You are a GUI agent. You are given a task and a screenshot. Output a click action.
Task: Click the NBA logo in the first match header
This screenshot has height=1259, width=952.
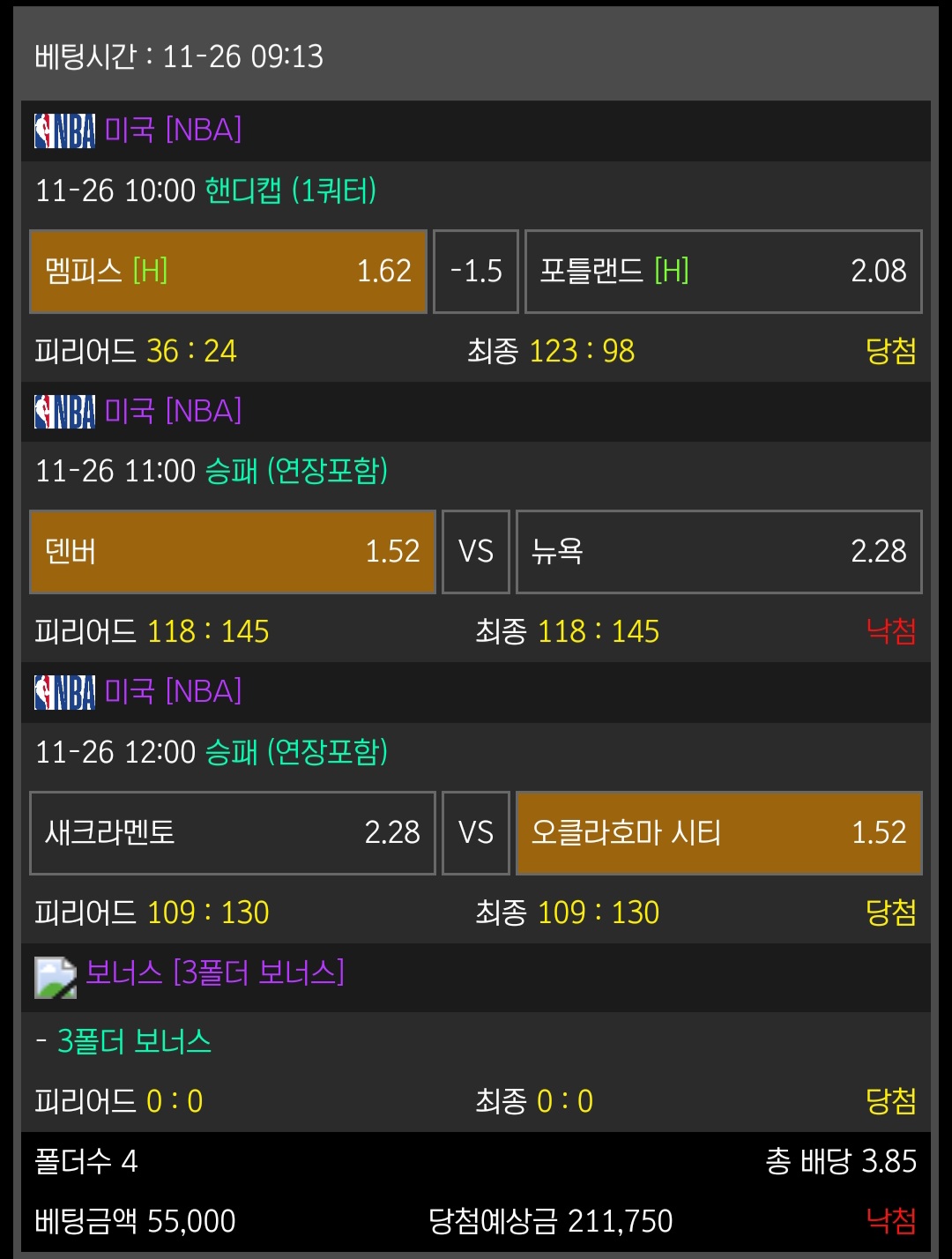(x=64, y=130)
